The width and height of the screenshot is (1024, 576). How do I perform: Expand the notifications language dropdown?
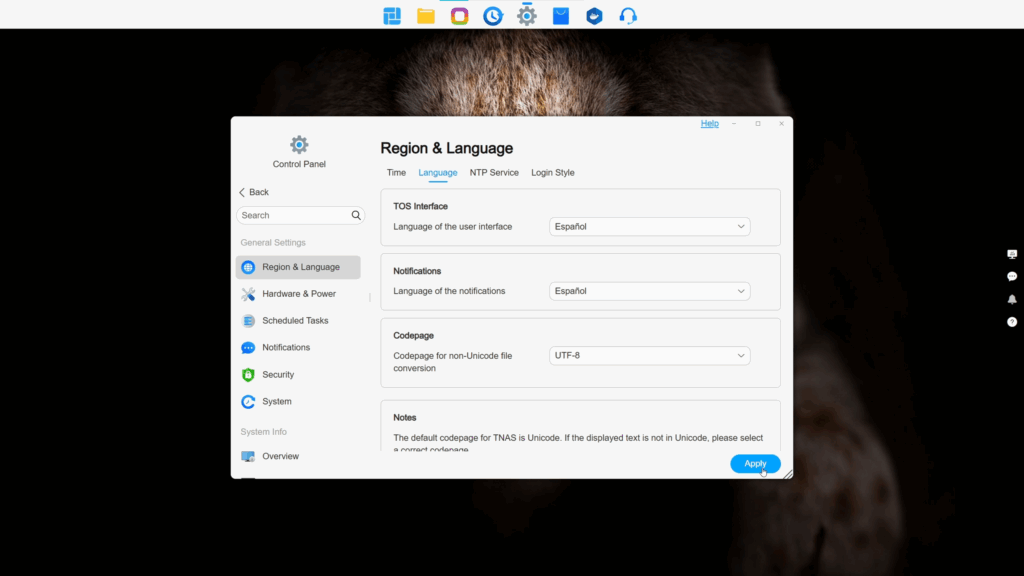click(649, 292)
